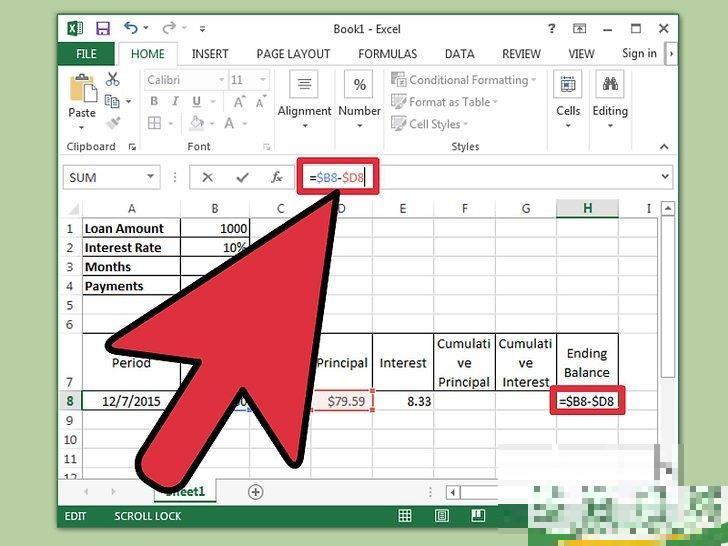Cancel formula entry with X icon
This screenshot has width=728, height=546.
(207, 177)
